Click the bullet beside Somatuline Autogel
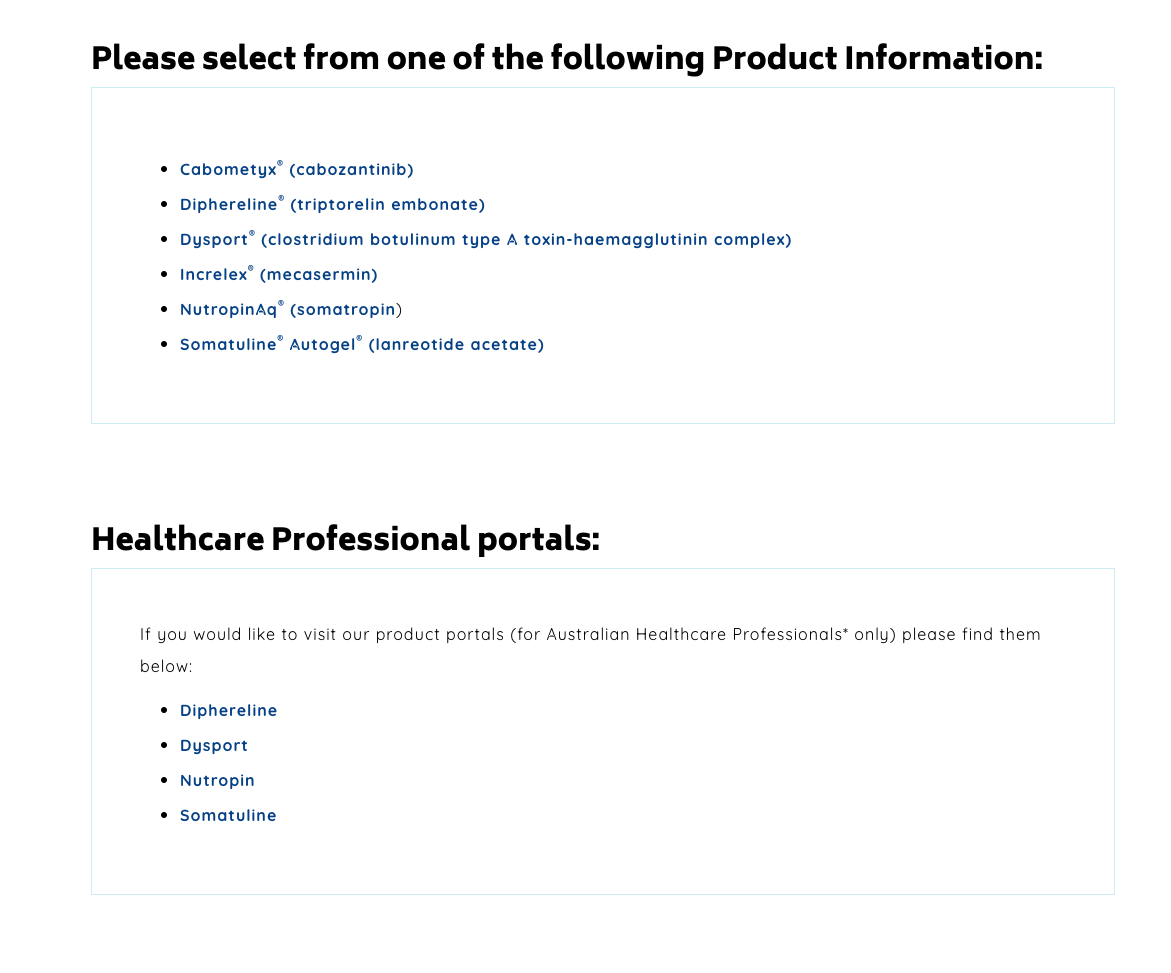This screenshot has width=1171, height=973. (x=164, y=345)
